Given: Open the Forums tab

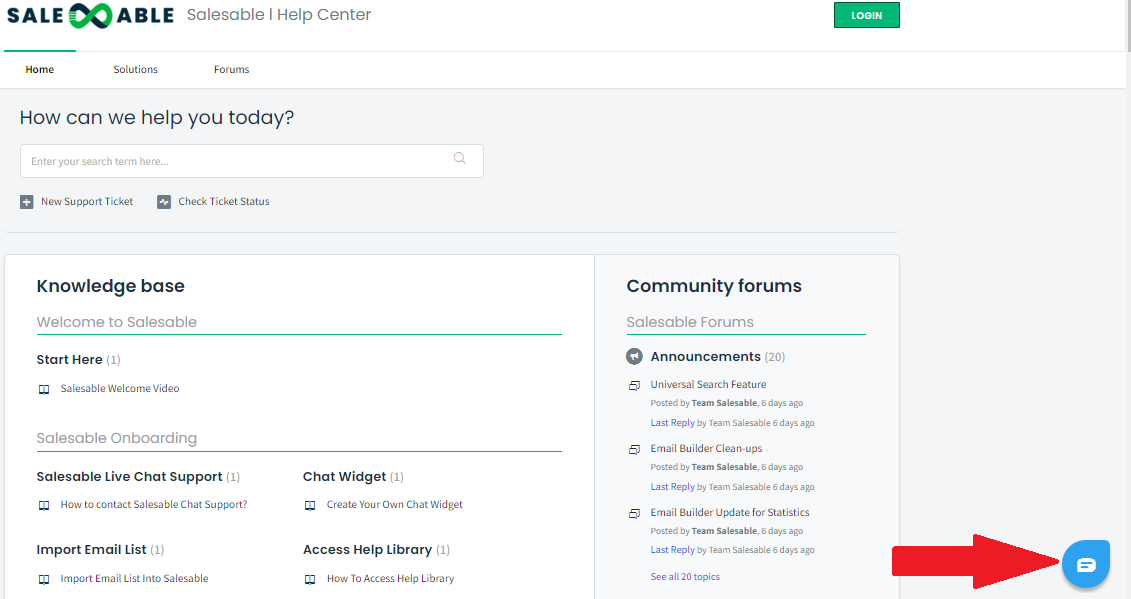Looking at the screenshot, I should tap(232, 69).
